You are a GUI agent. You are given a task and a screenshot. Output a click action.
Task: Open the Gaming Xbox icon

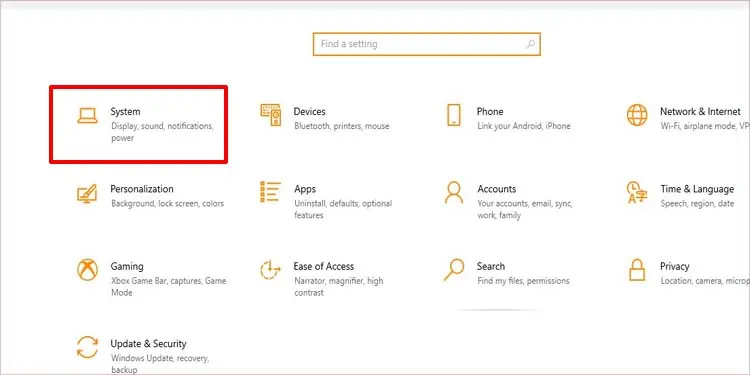click(88, 270)
